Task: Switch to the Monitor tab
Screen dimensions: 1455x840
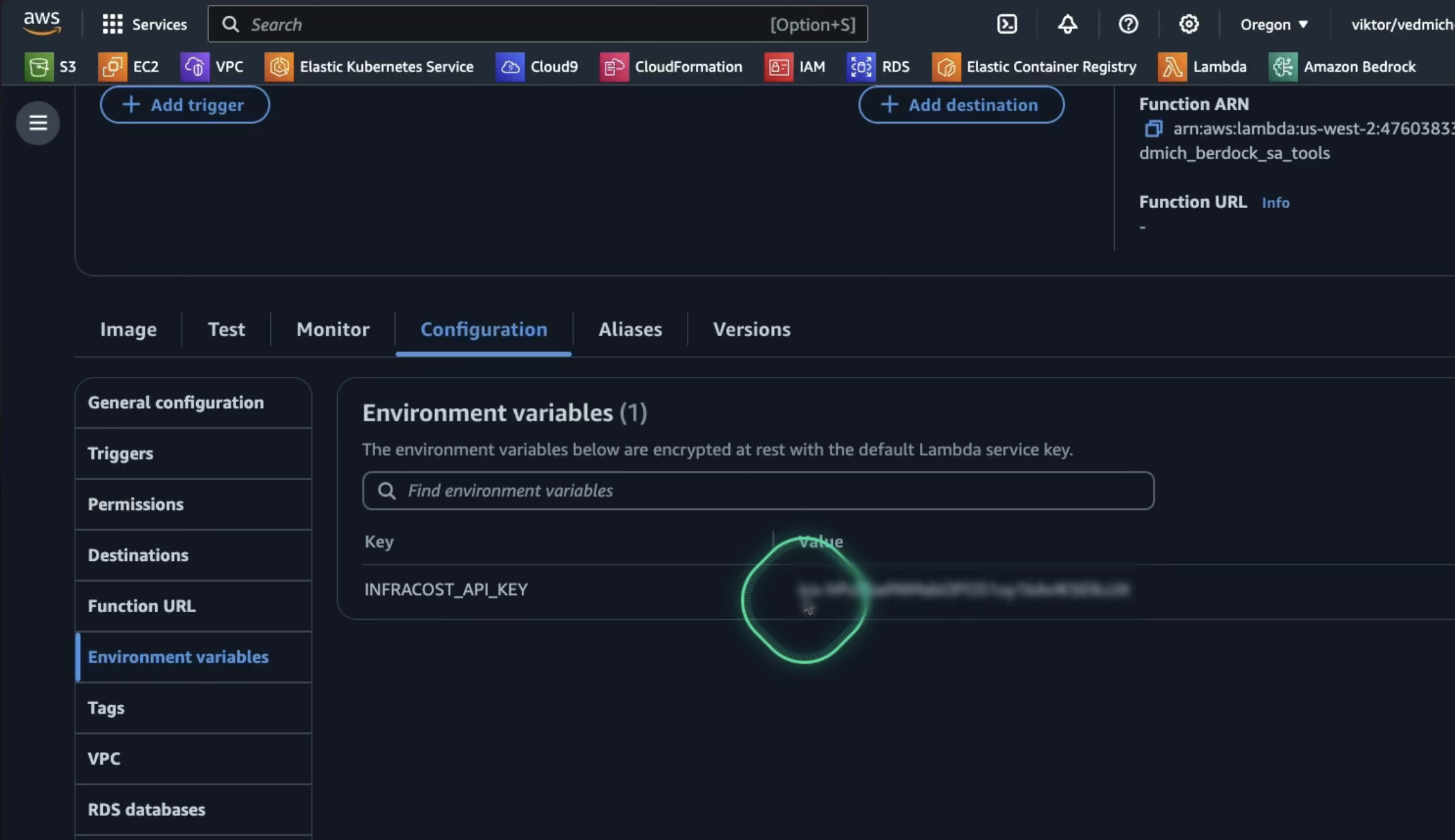Action: pyautogui.click(x=333, y=329)
